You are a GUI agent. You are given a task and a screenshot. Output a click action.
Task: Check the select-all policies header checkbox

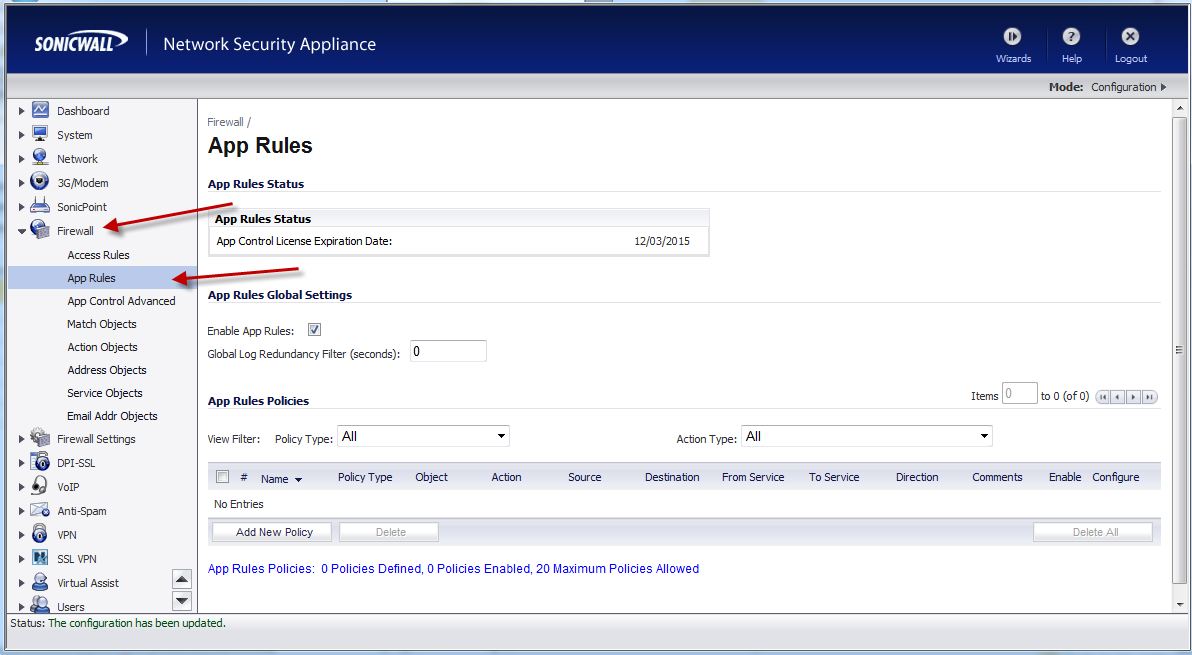coord(222,476)
